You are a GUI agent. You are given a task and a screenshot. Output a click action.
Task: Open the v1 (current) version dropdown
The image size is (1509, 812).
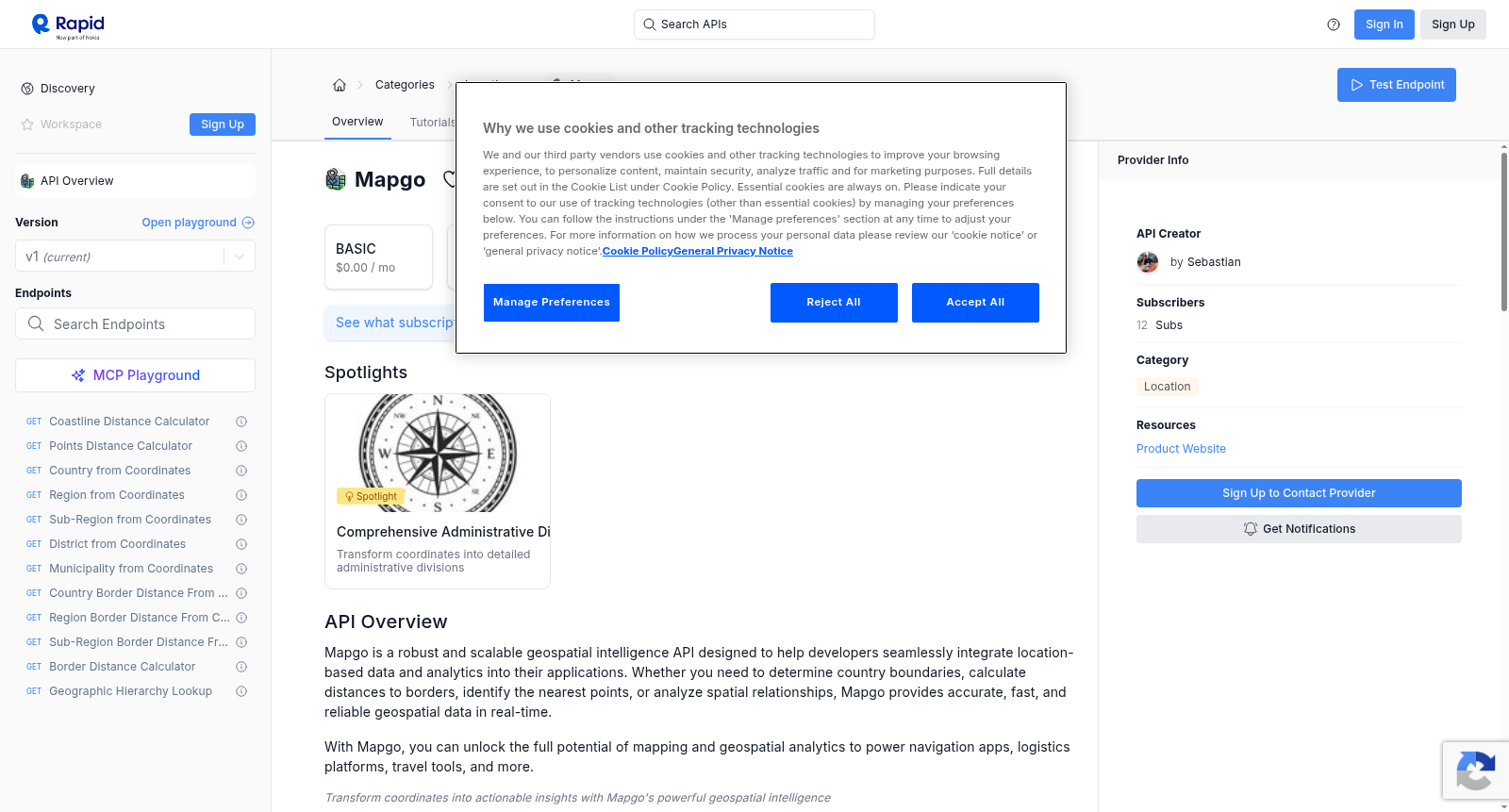click(x=135, y=257)
